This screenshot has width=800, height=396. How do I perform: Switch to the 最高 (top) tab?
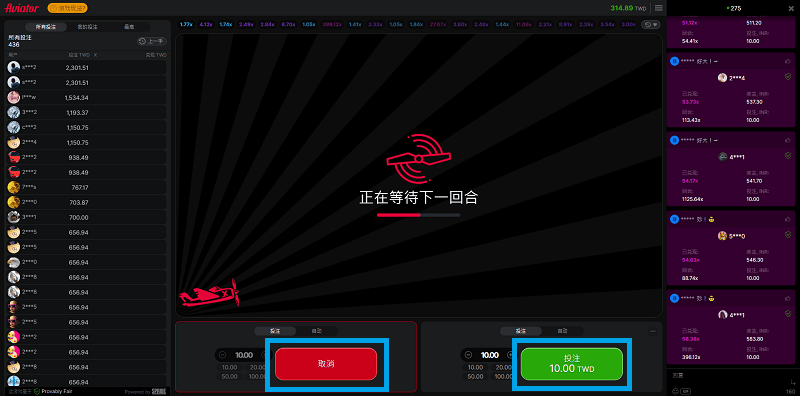click(129, 27)
